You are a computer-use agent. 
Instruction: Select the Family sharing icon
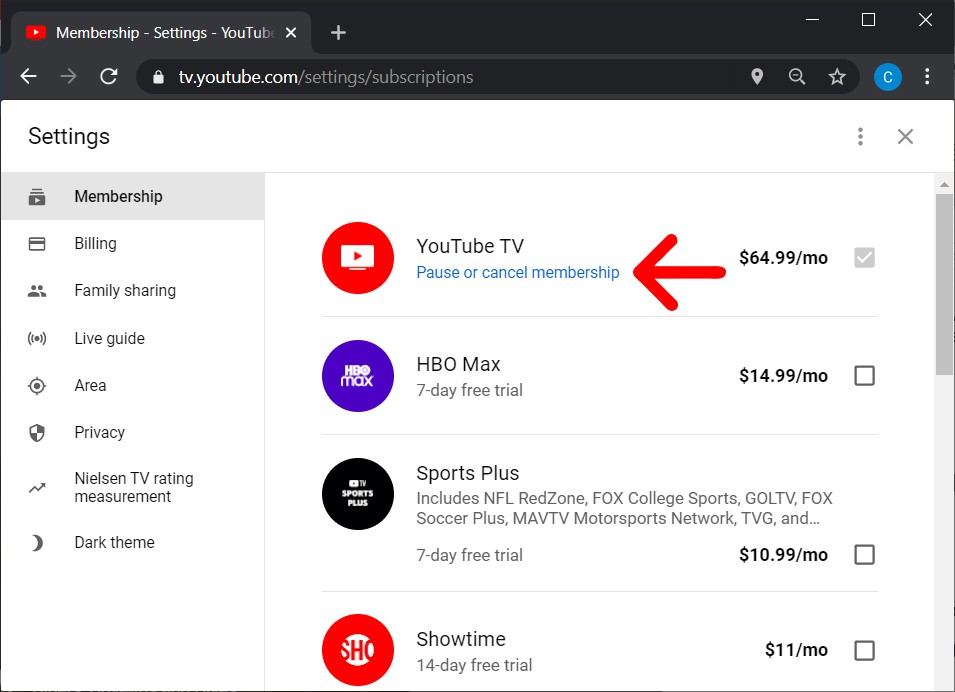[x=36, y=290]
